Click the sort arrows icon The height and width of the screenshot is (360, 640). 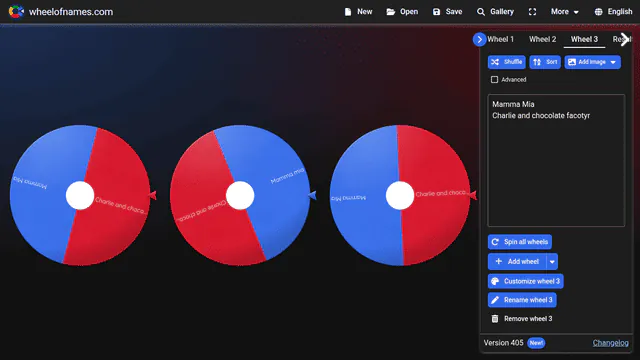pyautogui.click(x=537, y=62)
